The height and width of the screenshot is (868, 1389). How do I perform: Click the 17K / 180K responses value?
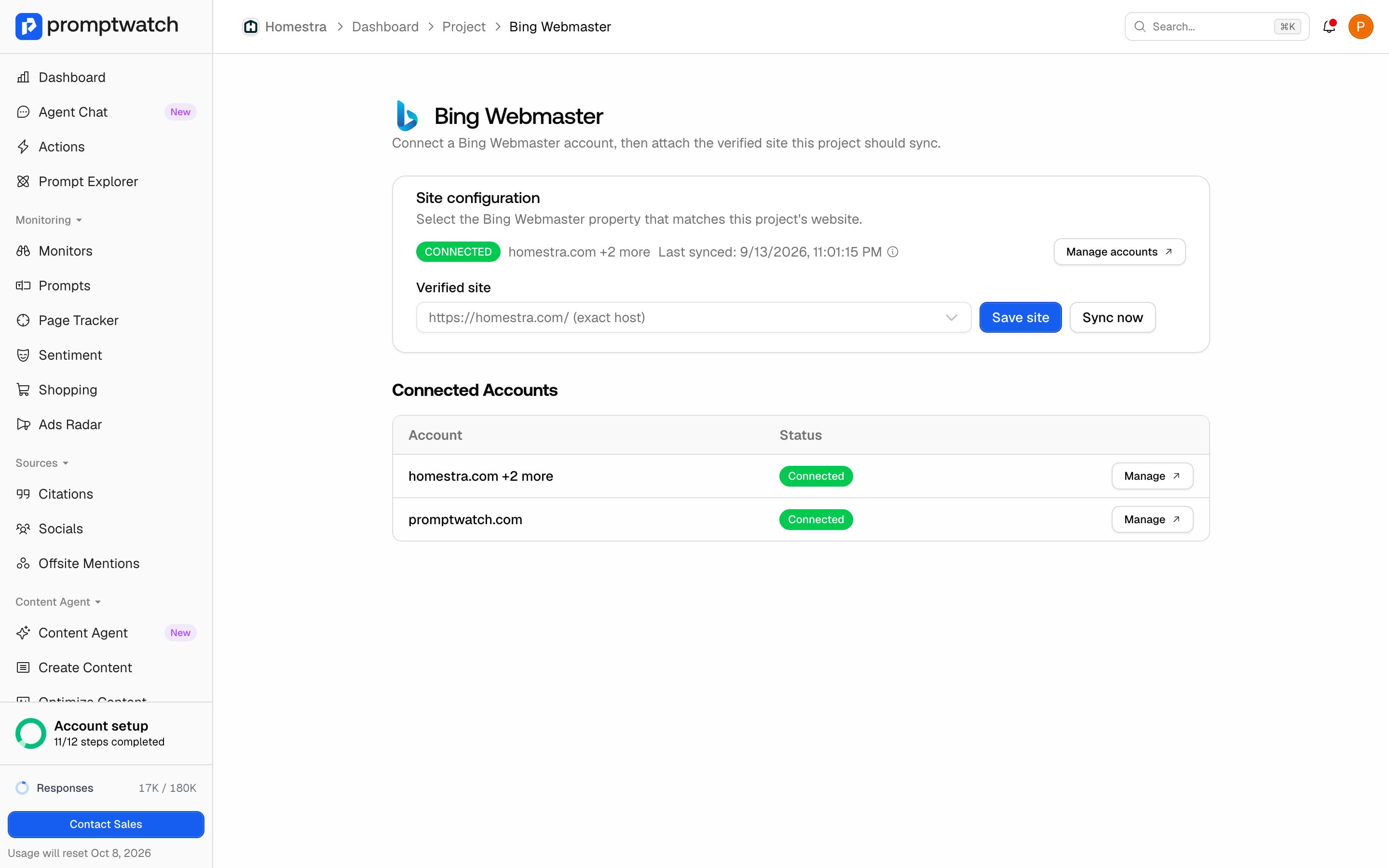click(x=168, y=788)
